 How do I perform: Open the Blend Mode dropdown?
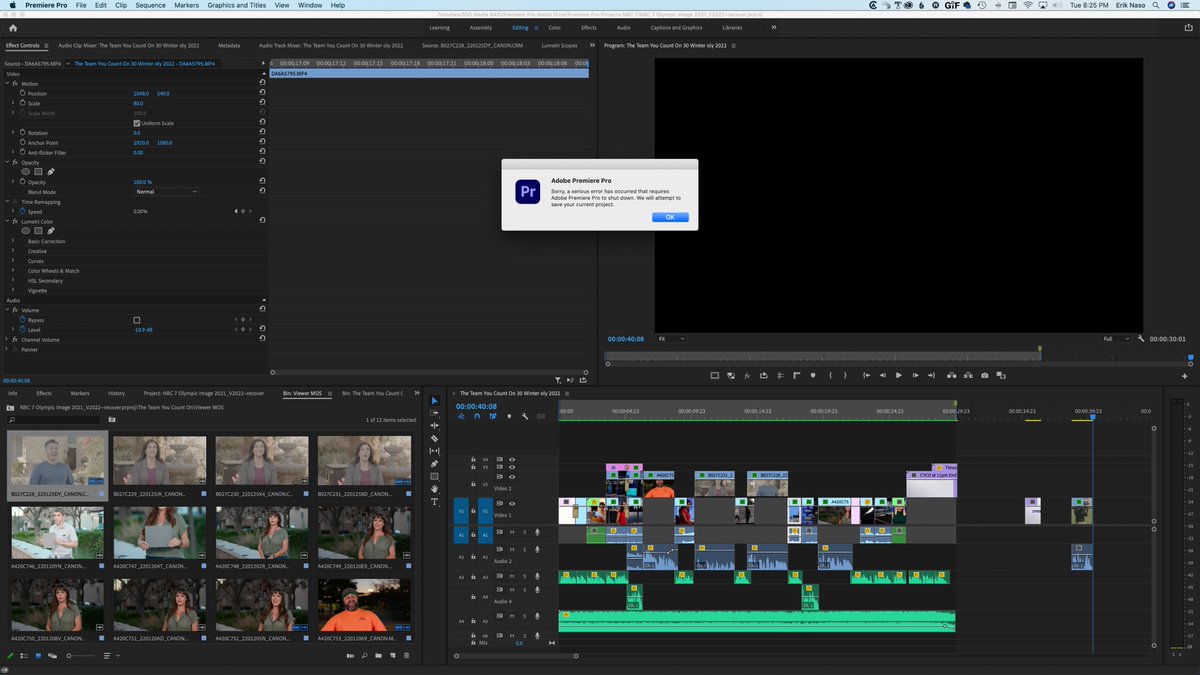click(166, 192)
